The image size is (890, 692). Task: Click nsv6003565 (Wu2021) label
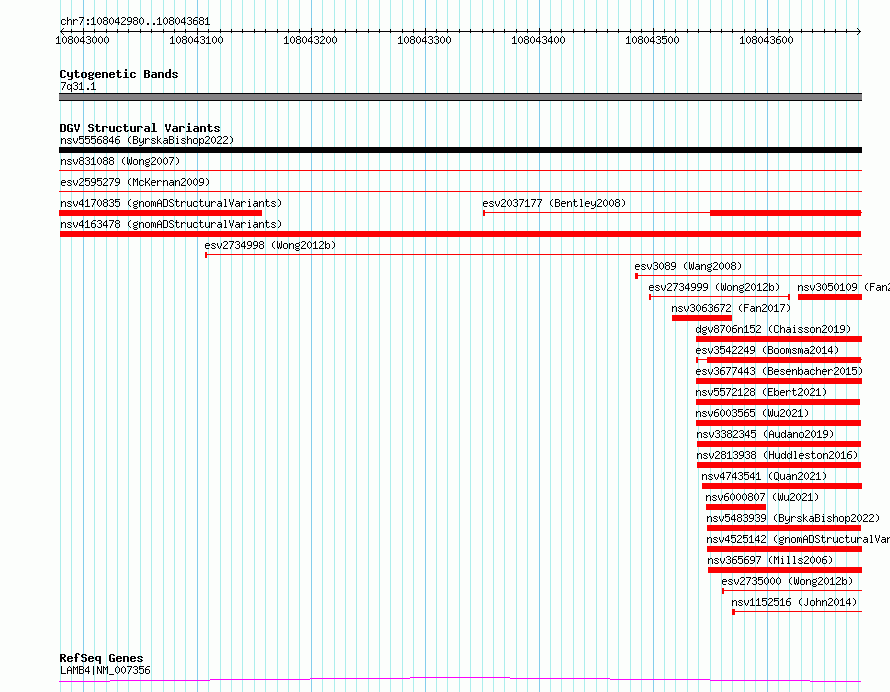click(752, 413)
